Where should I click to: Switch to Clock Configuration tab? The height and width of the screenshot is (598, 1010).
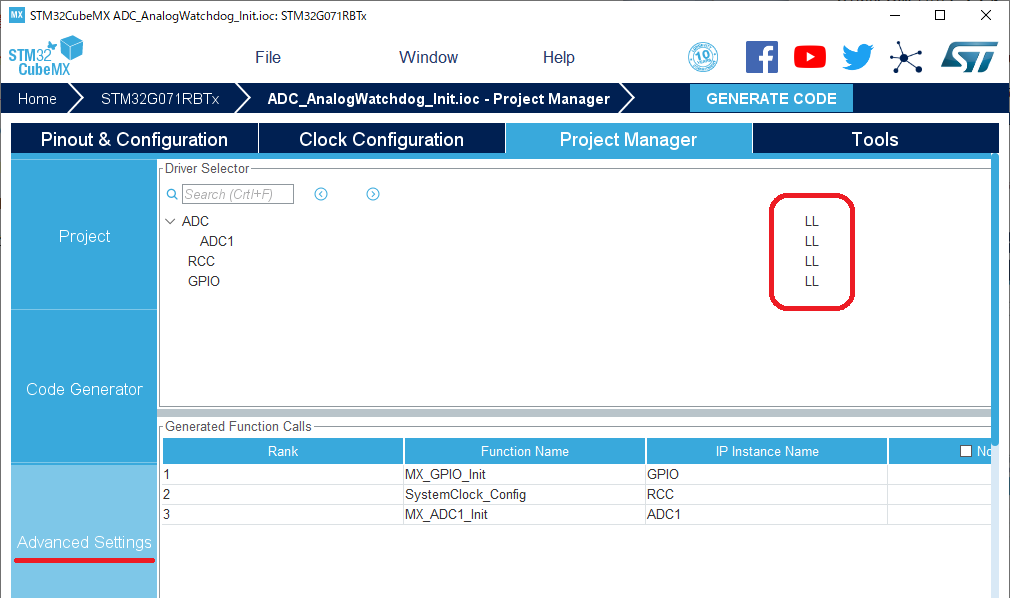tap(382, 139)
